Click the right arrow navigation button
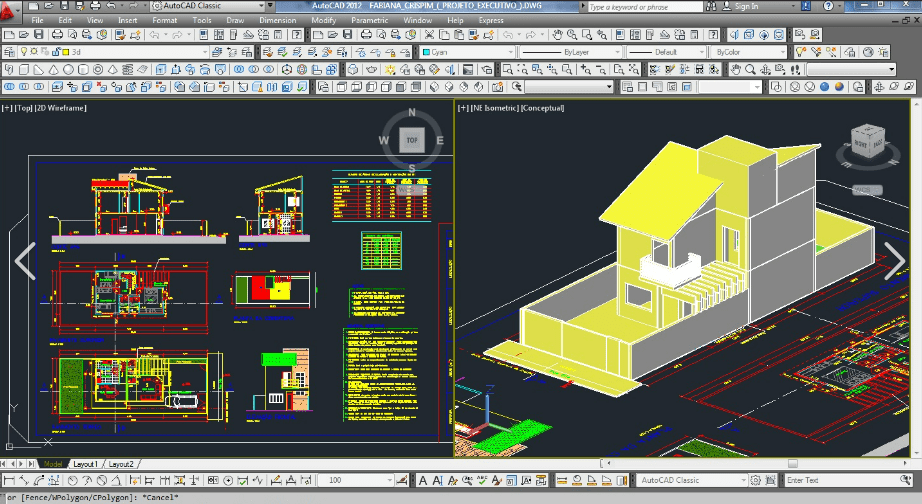Screen dimensions: 922x504 pos(893,260)
